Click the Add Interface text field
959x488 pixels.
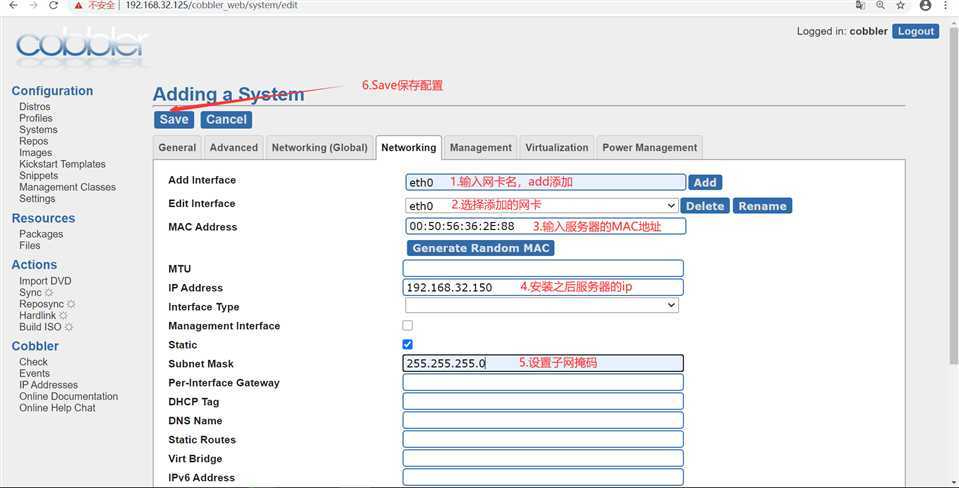[546, 182]
